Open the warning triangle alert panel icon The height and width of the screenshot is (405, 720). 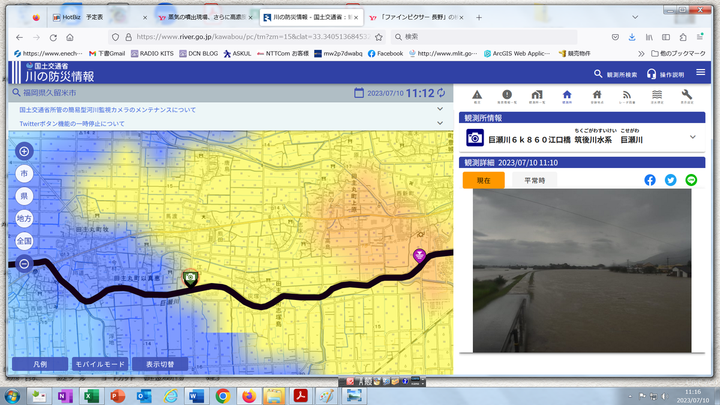pos(477,97)
